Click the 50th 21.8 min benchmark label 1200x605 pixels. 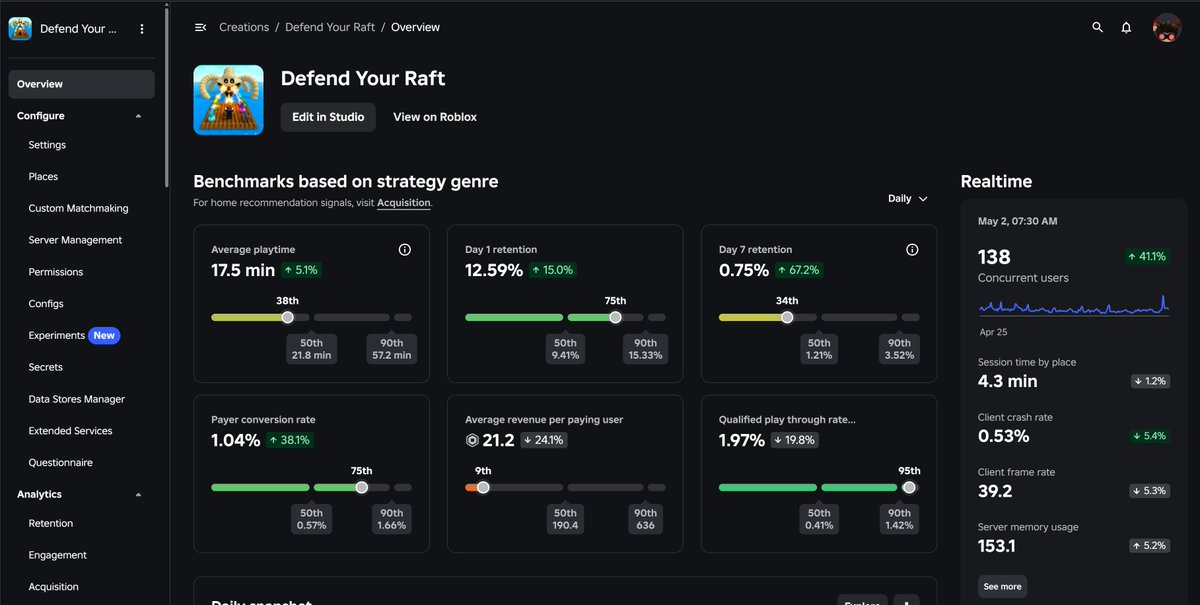[311, 349]
